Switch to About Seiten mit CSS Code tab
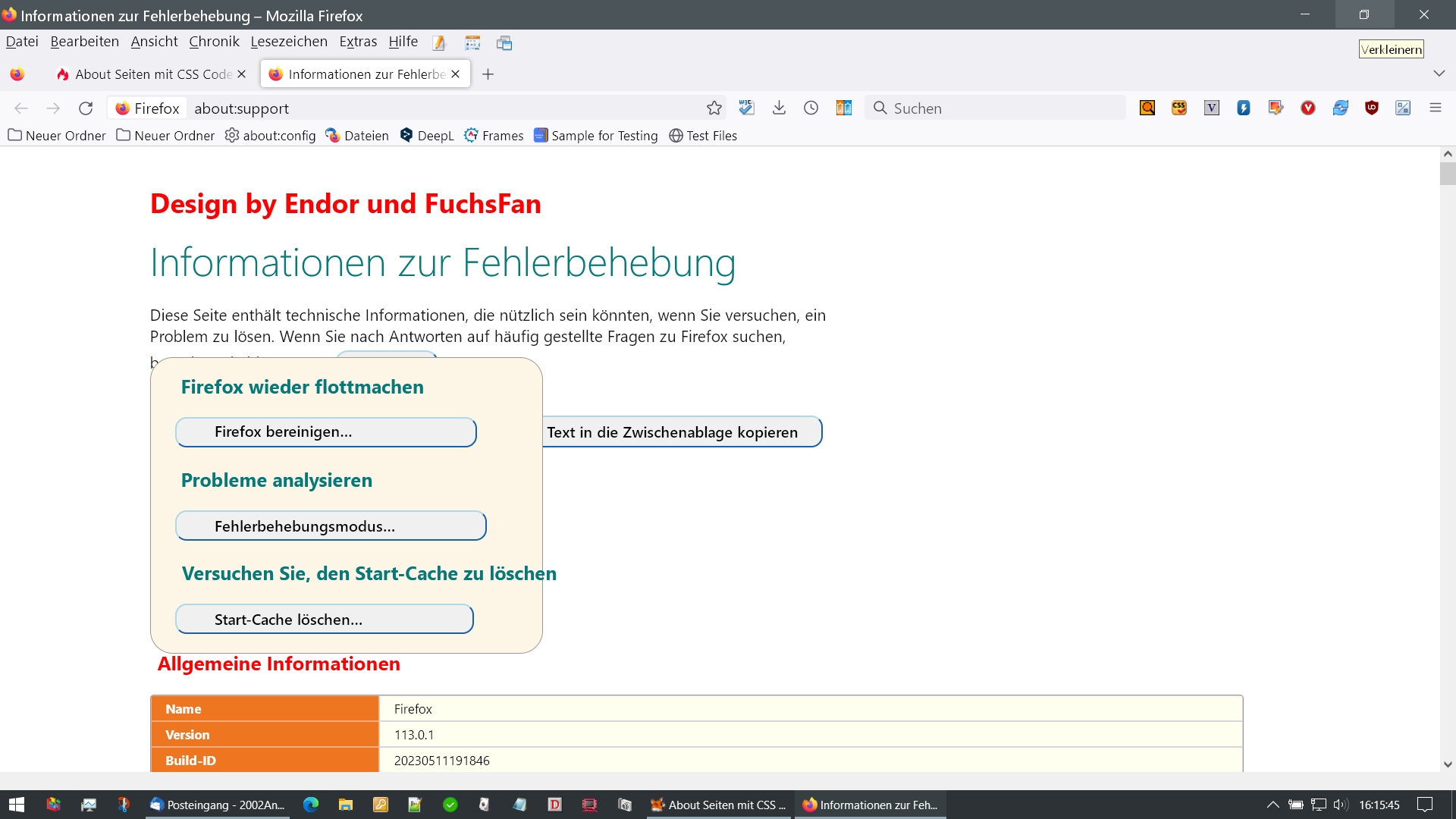This screenshot has height=819, width=1456. pyautogui.click(x=152, y=74)
